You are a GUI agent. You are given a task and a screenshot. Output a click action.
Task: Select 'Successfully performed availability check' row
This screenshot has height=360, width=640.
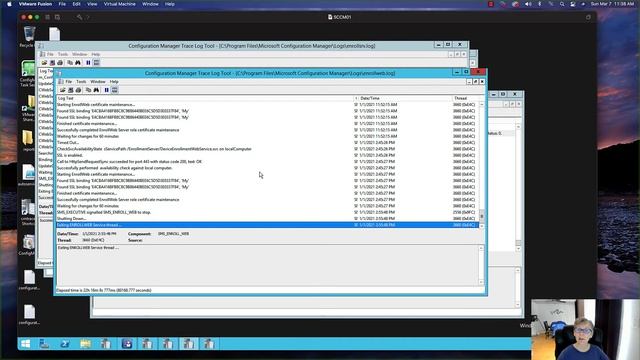click(x=267, y=168)
